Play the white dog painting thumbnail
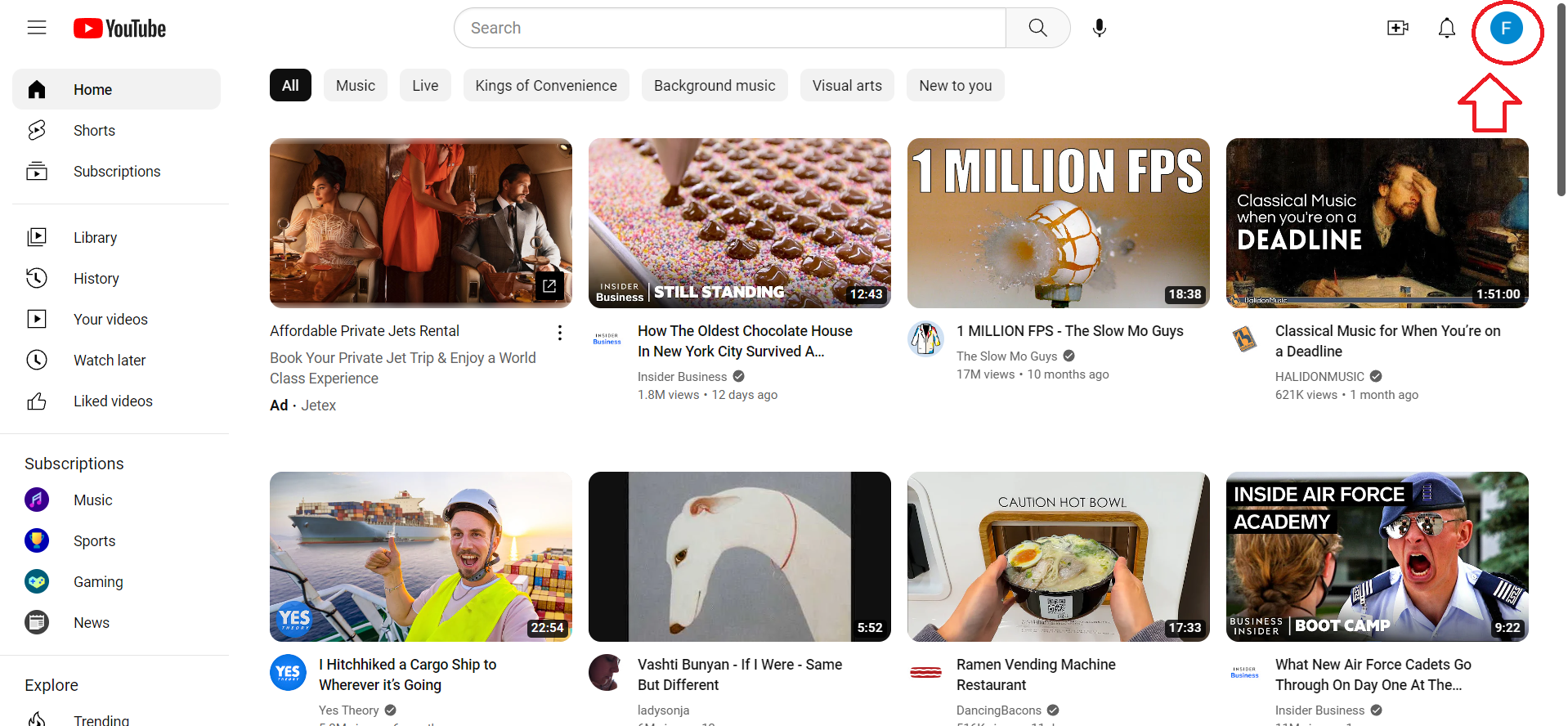Image resolution: width=1568 pixels, height=726 pixels. pos(740,557)
